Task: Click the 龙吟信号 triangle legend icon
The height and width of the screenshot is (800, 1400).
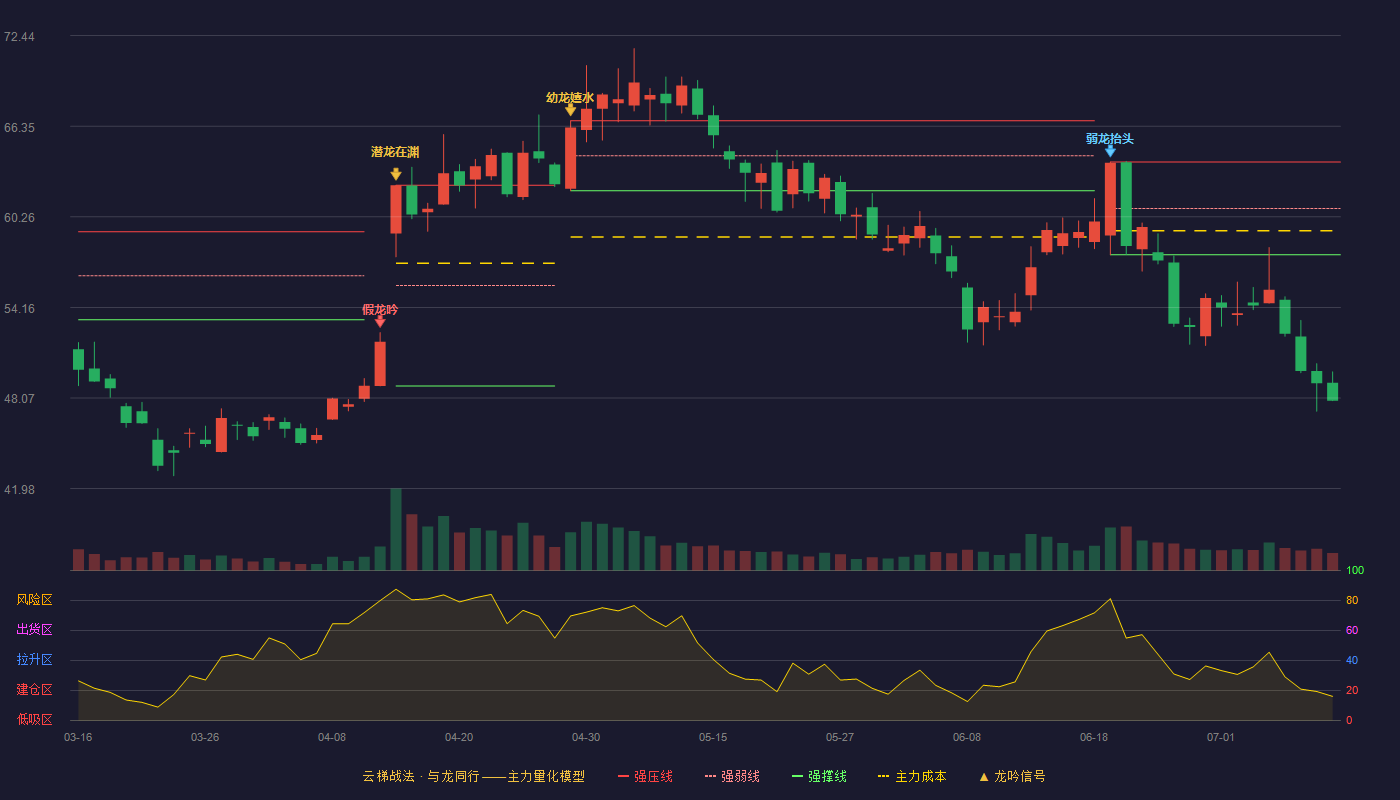Action: (x=984, y=776)
